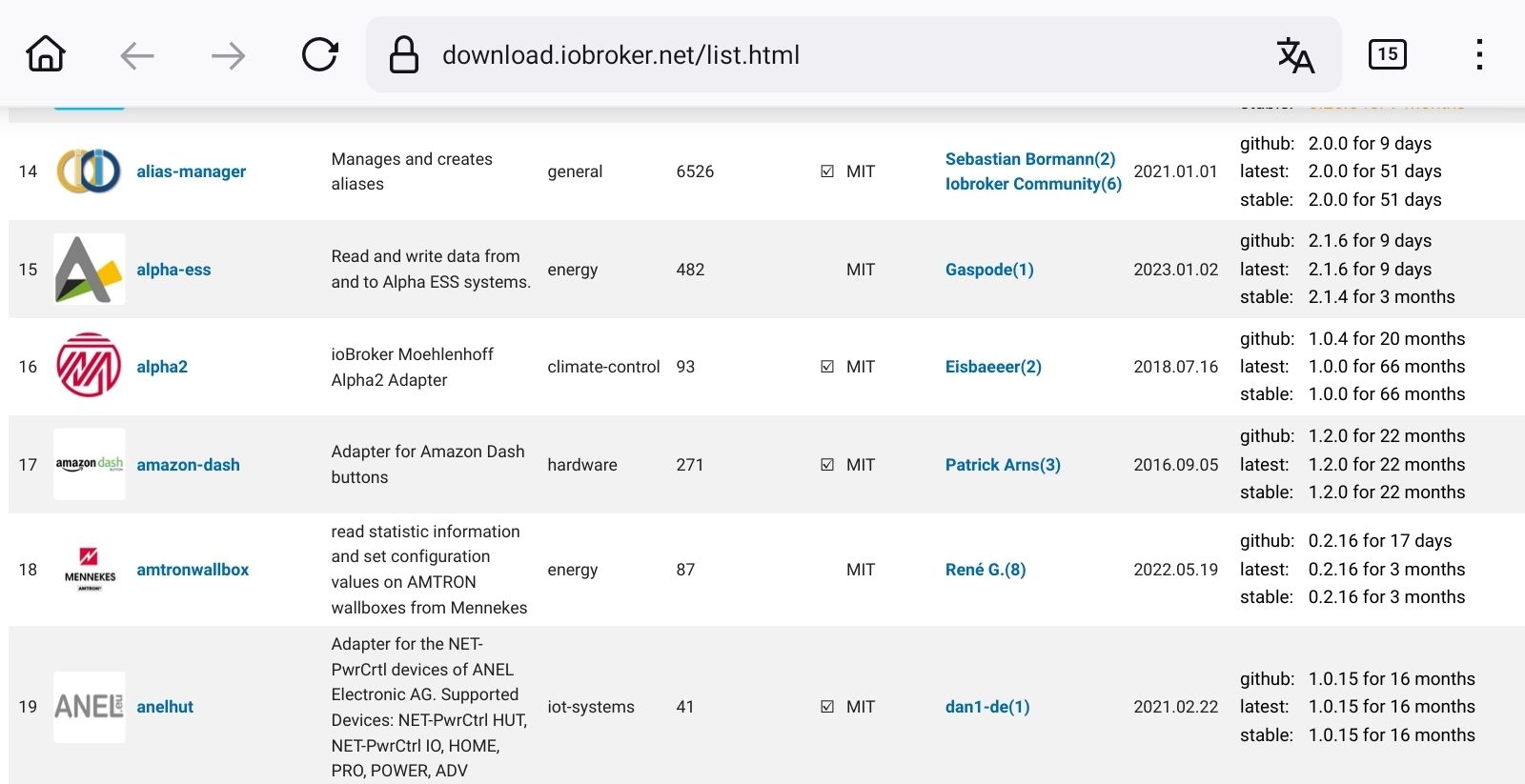Select 'general' category cell
This screenshot has width=1525, height=784.
(575, 171)
